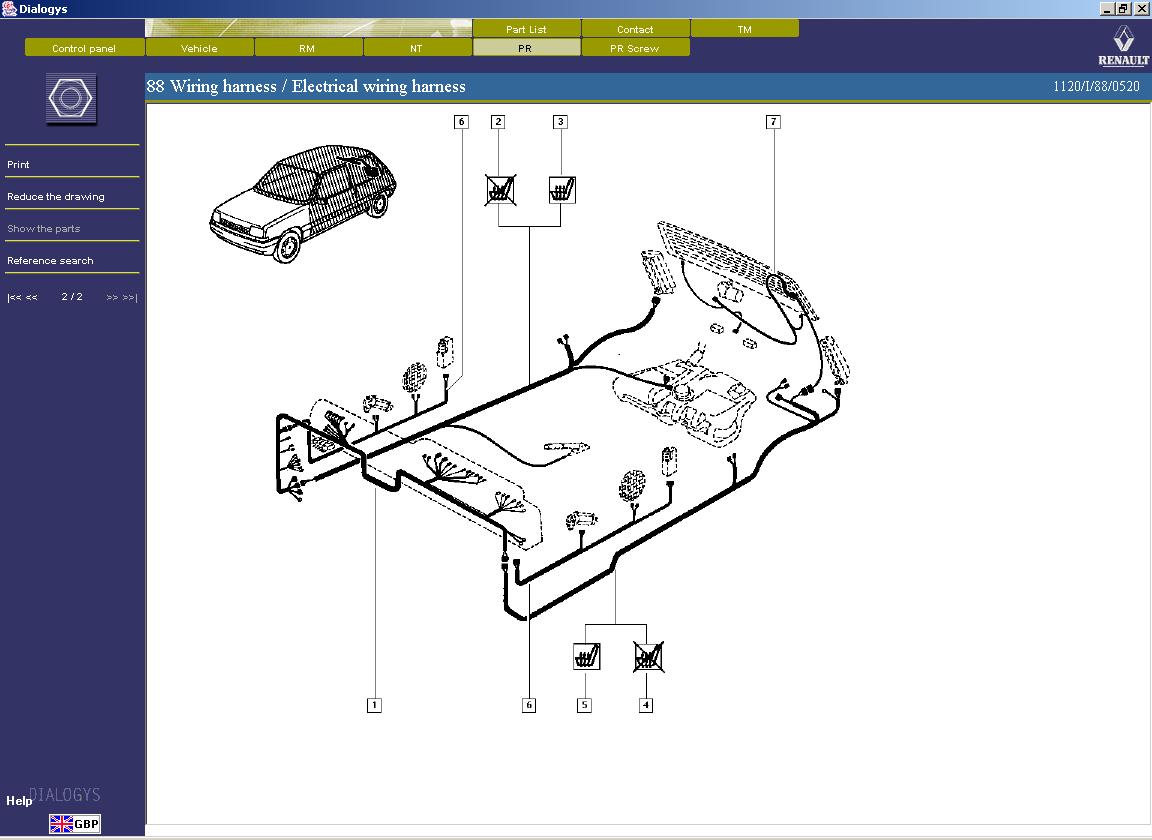Go to previous page with << arrow
Screen dimensions: 1152x840
(32, 297)
